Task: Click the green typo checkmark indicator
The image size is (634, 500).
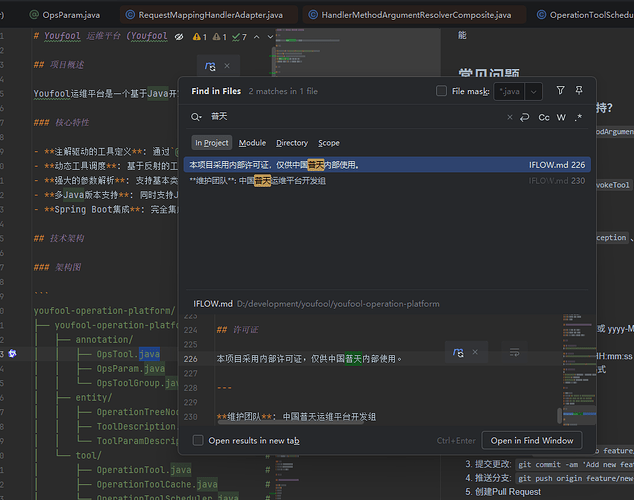Action: tap(239, 37)
